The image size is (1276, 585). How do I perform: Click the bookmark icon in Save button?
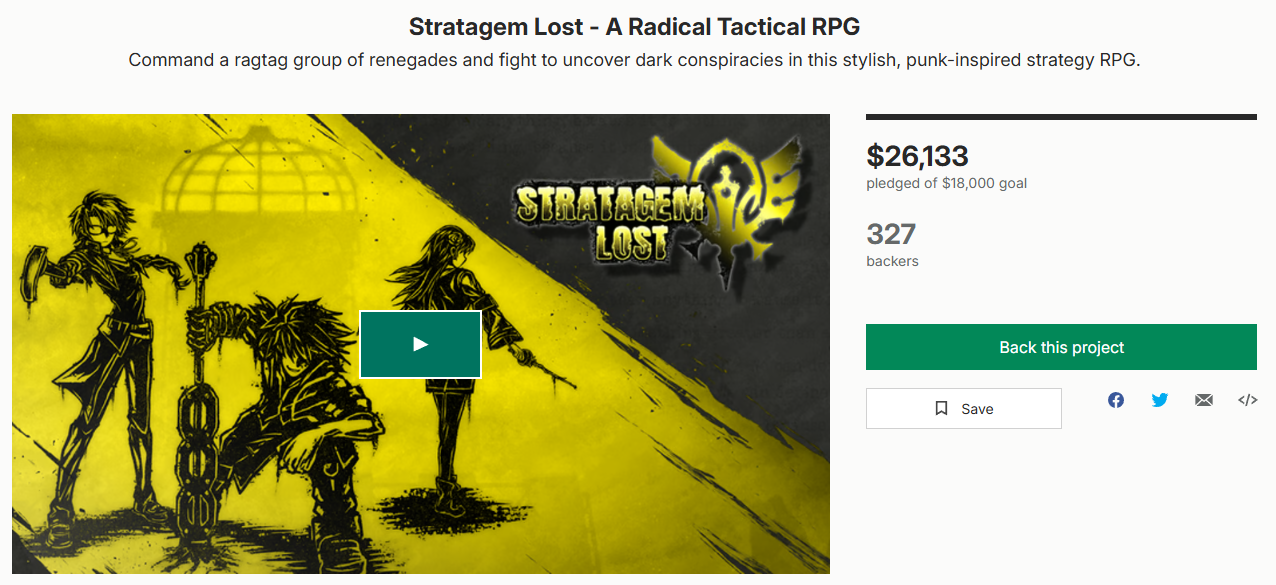pos(941,408)
